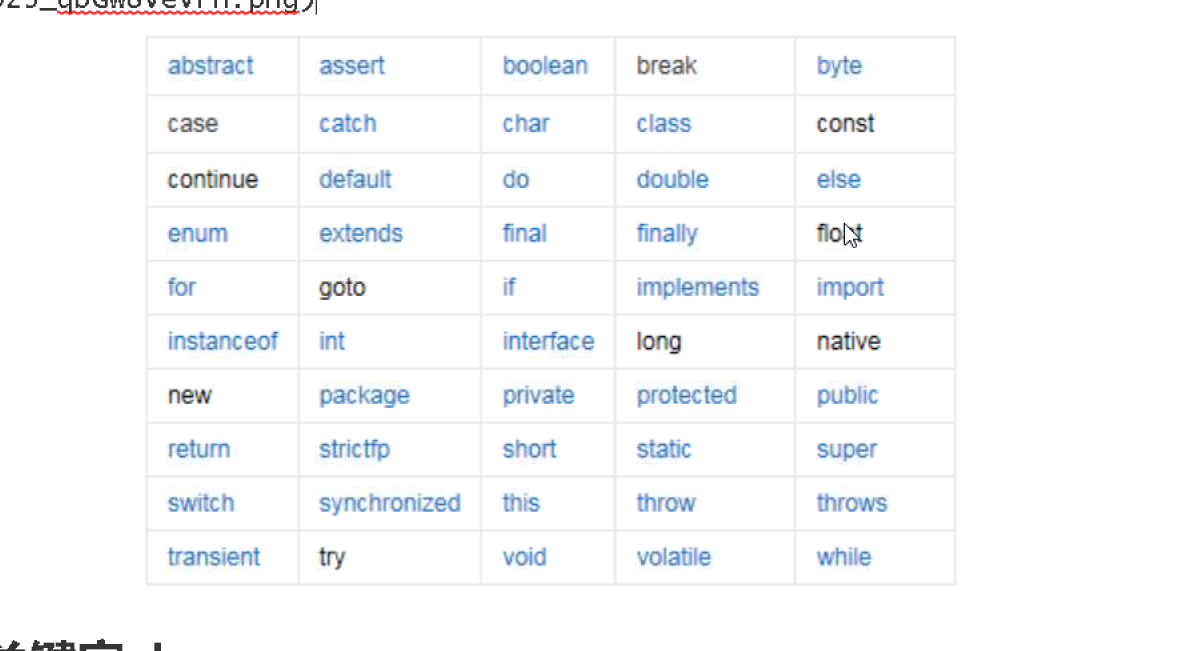Click the class keyword link
The width and height of the screenshot is (1192, 651).
pyautogui.click(x=664, y=123)
